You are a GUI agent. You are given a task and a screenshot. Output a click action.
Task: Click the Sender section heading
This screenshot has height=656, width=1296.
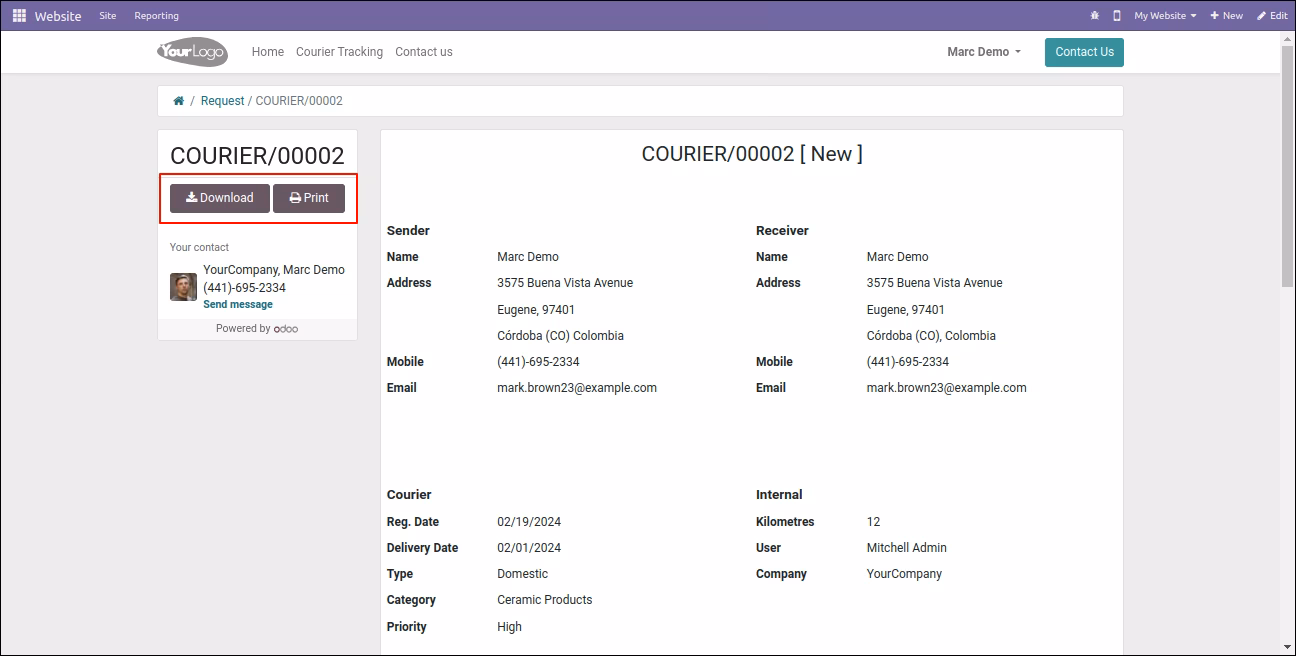408,231
